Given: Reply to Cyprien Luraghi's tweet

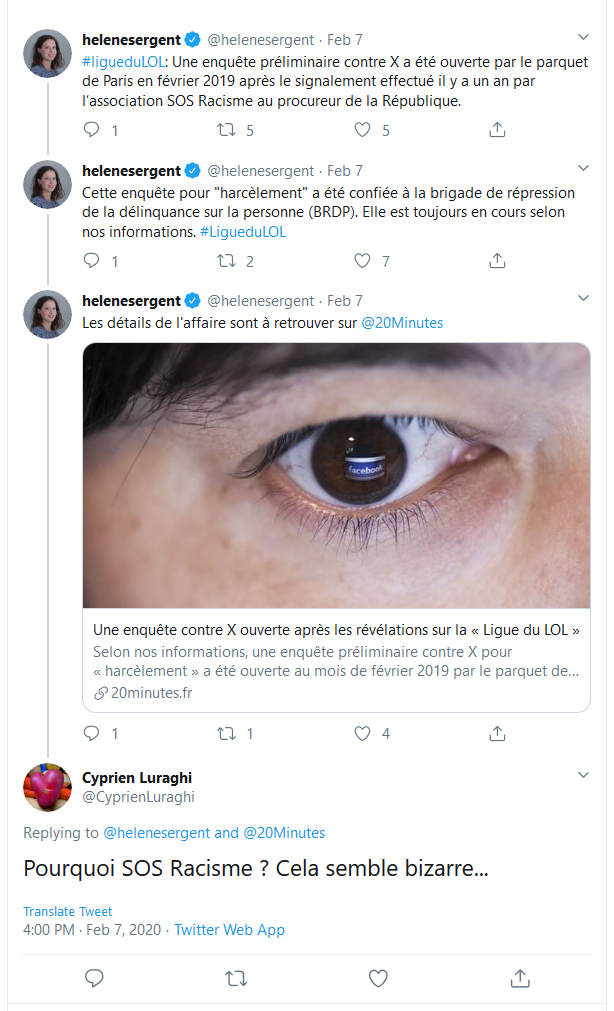Looking at the screenshot, I should coord(94,978).
